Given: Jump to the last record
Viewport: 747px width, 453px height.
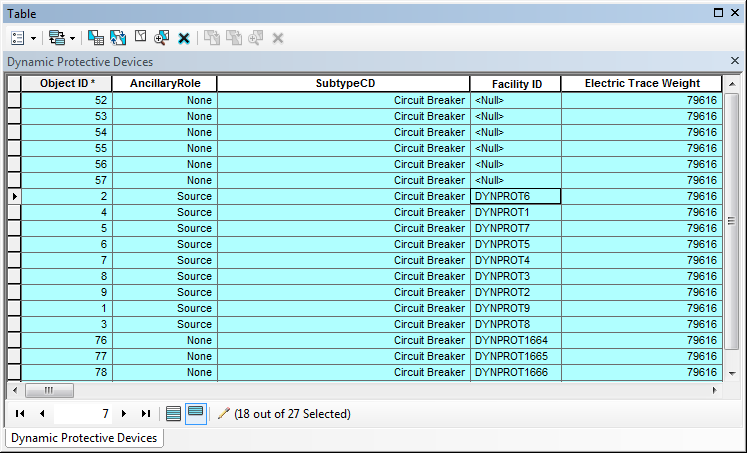Looking at the screenshot, I should point(146,413).
